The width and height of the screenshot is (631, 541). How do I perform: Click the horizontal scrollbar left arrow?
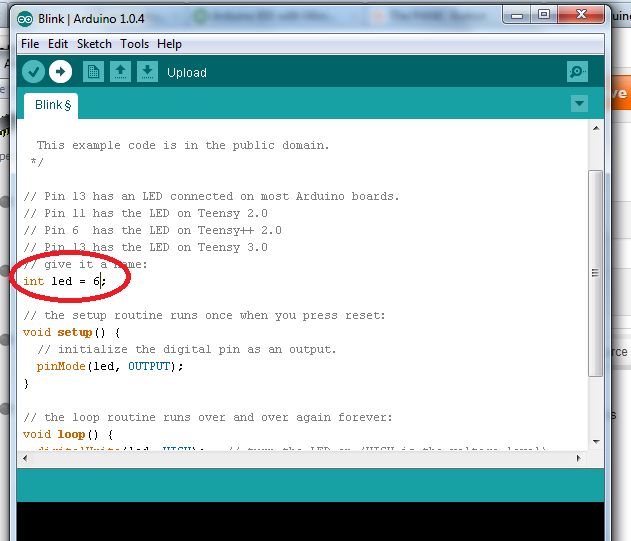(25, 458)
